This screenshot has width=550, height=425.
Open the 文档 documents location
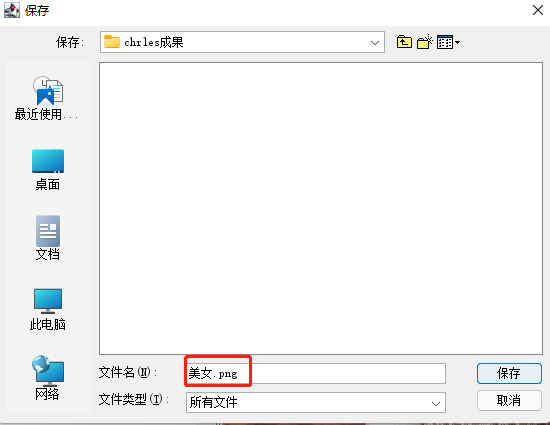pyautogui.click(x=48, y=238)
